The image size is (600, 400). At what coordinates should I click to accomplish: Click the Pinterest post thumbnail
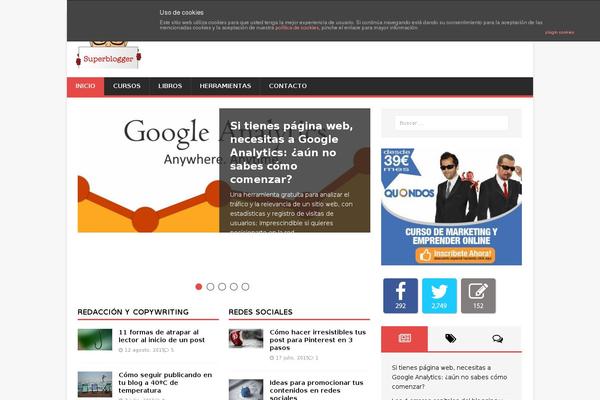click(246, 338)
